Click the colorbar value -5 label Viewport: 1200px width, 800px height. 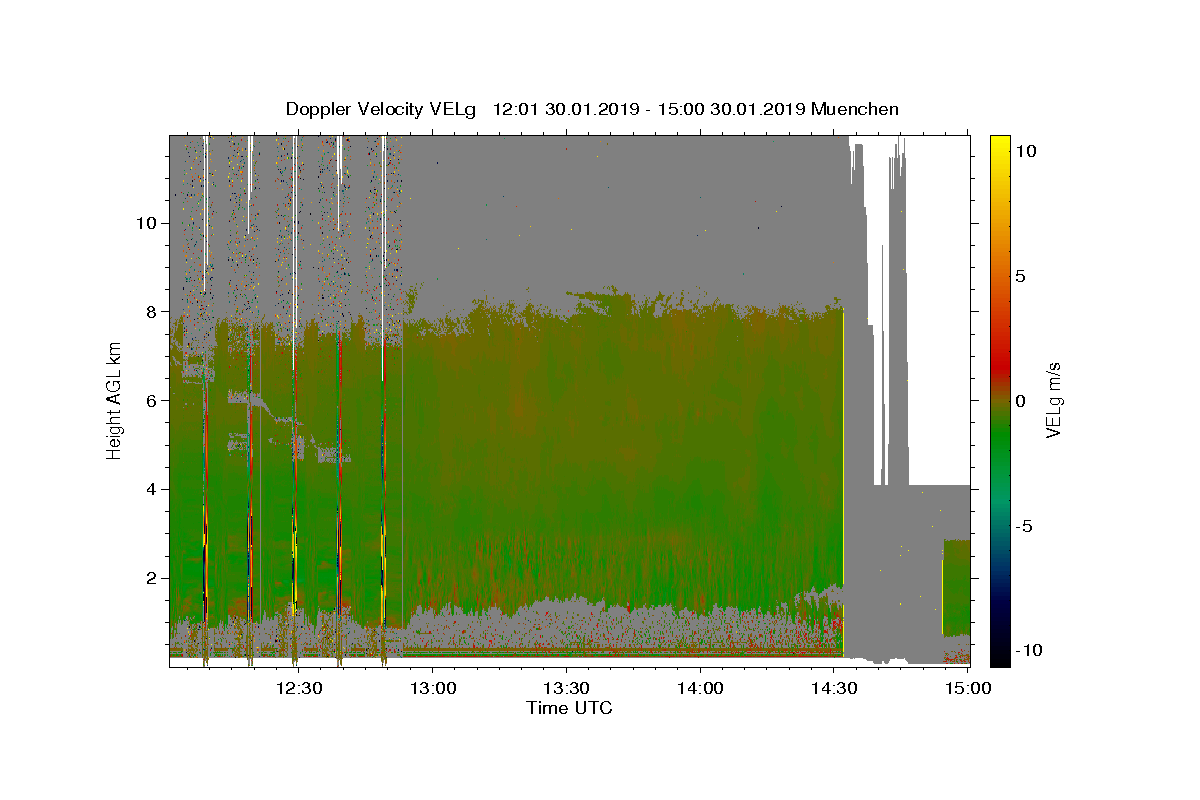coord(1026,525)
